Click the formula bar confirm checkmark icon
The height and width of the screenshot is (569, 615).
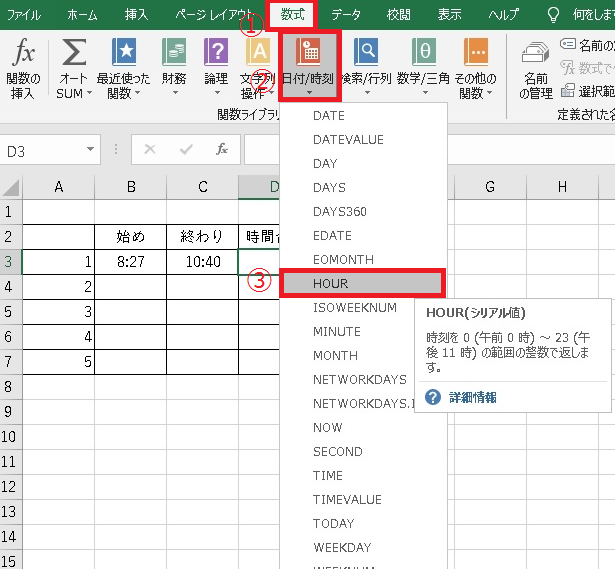[x=186, y=149]
